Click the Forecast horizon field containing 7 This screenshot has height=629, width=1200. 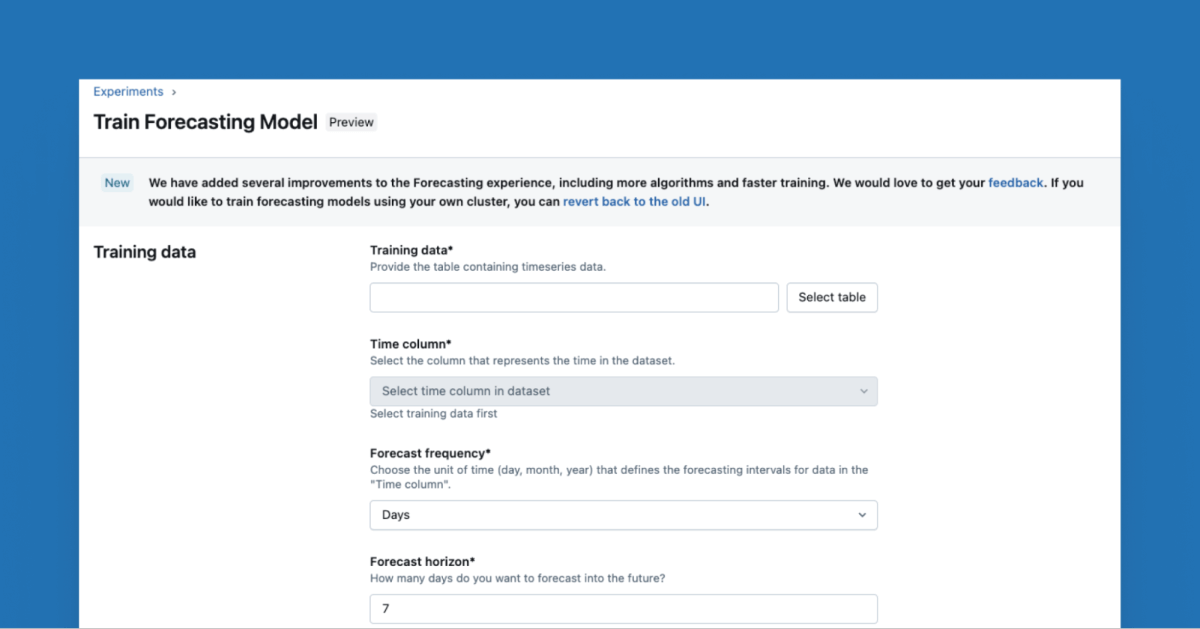tap(623, 608)
